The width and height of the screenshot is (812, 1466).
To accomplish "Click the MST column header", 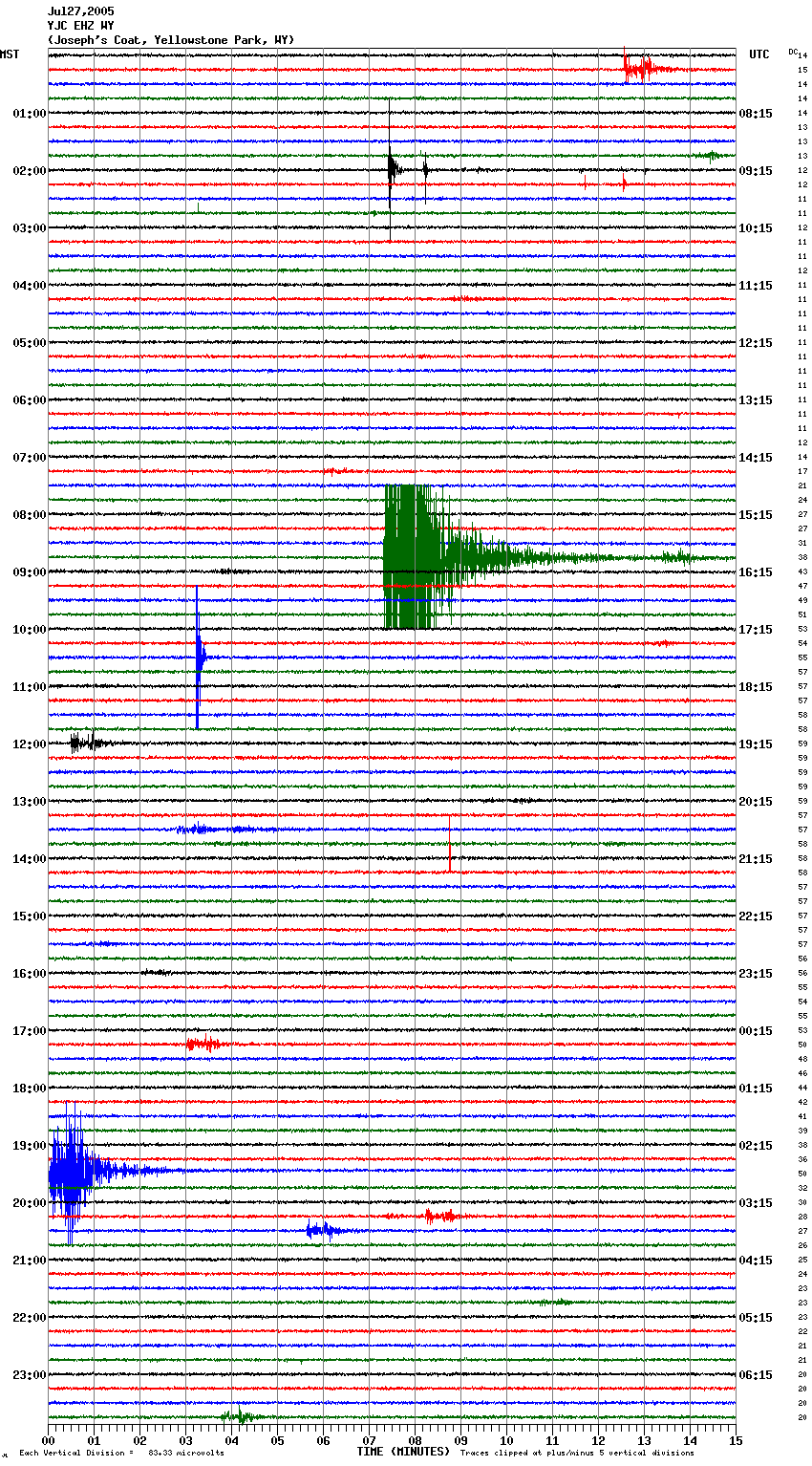I will pyautogui.click(x=10, y=54).
